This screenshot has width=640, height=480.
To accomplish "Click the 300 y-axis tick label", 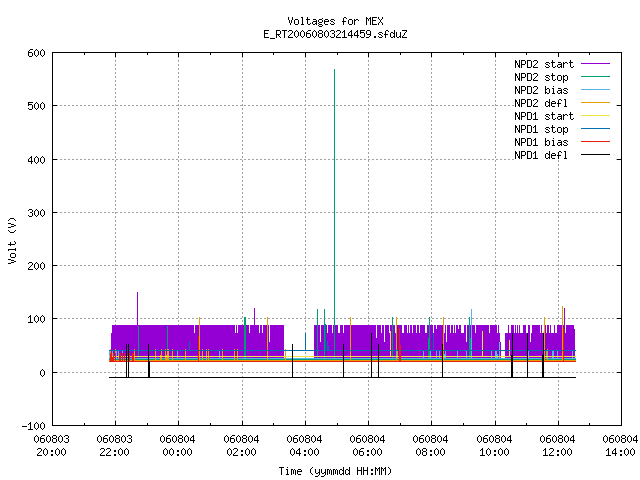I will (36, 213).
